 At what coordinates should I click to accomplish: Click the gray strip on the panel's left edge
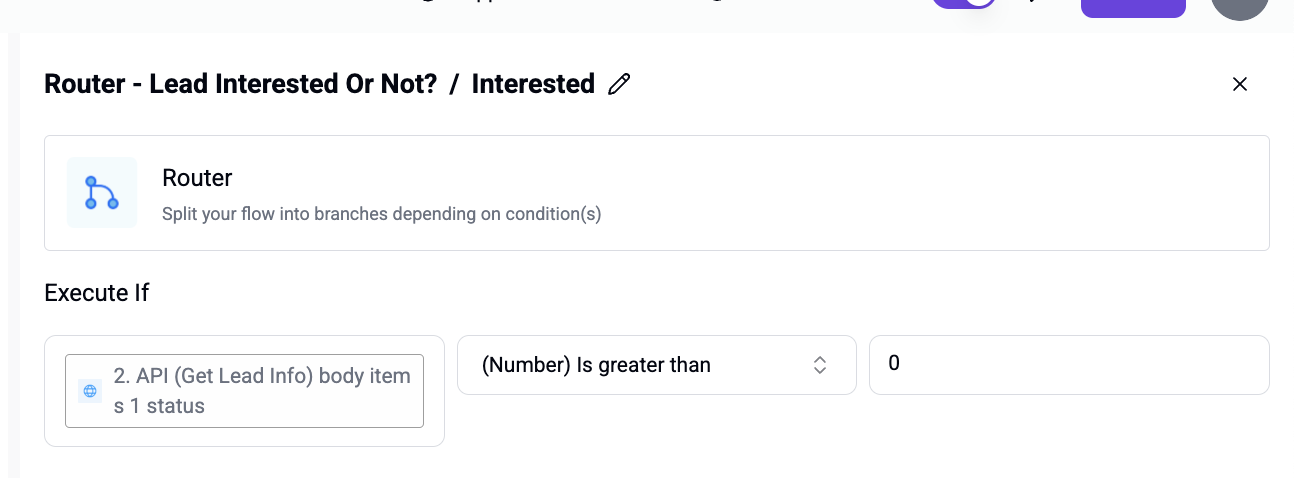pyautogui.click(x=14, y=255)
